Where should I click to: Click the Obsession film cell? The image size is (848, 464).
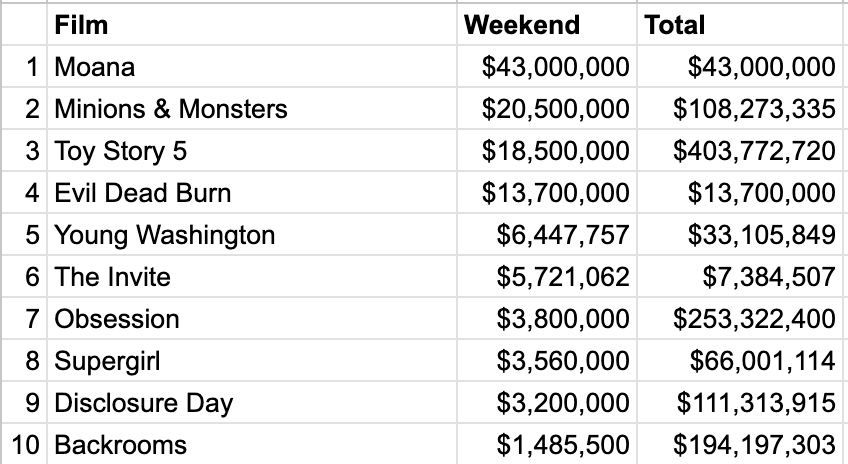pyautogui.click(x=252, y=319)
